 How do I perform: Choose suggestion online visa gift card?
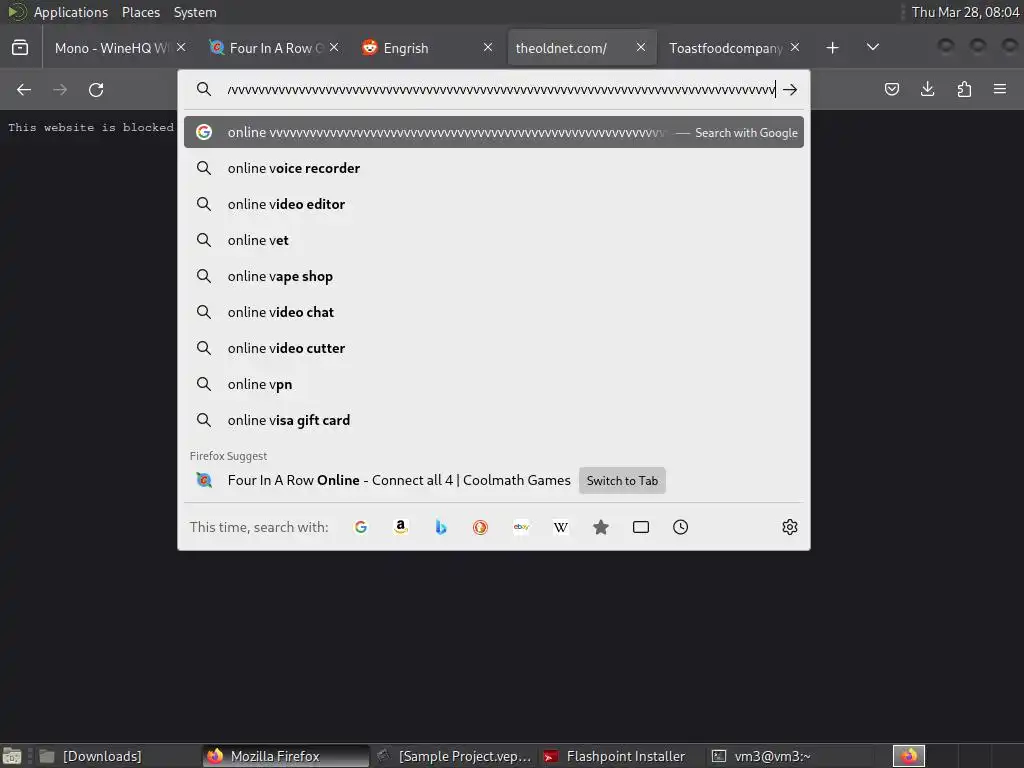click(494, 420)
